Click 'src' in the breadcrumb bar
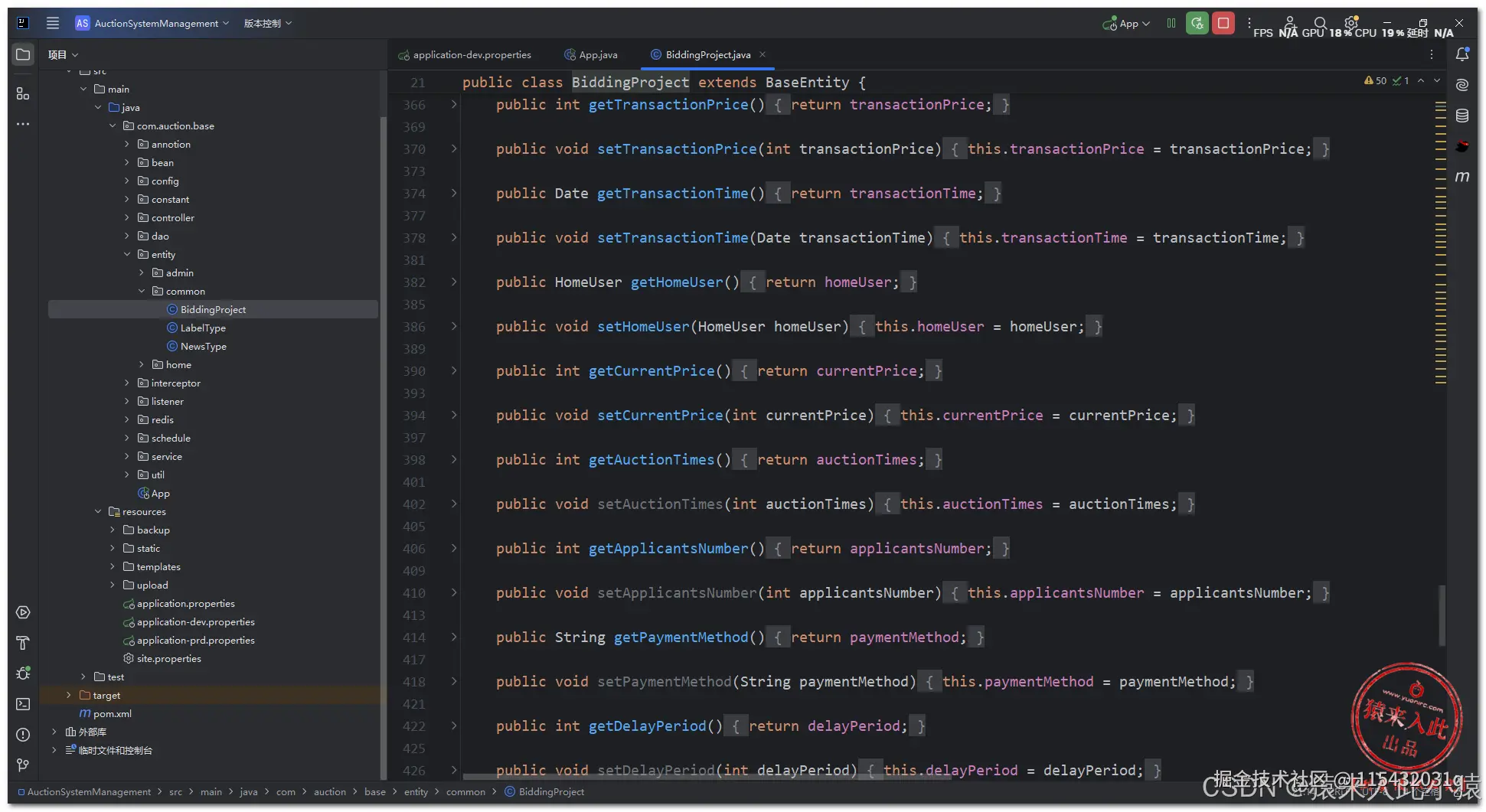Viewport: 1486px width, 812px height. pyautogui.click(x=175, y=791)
